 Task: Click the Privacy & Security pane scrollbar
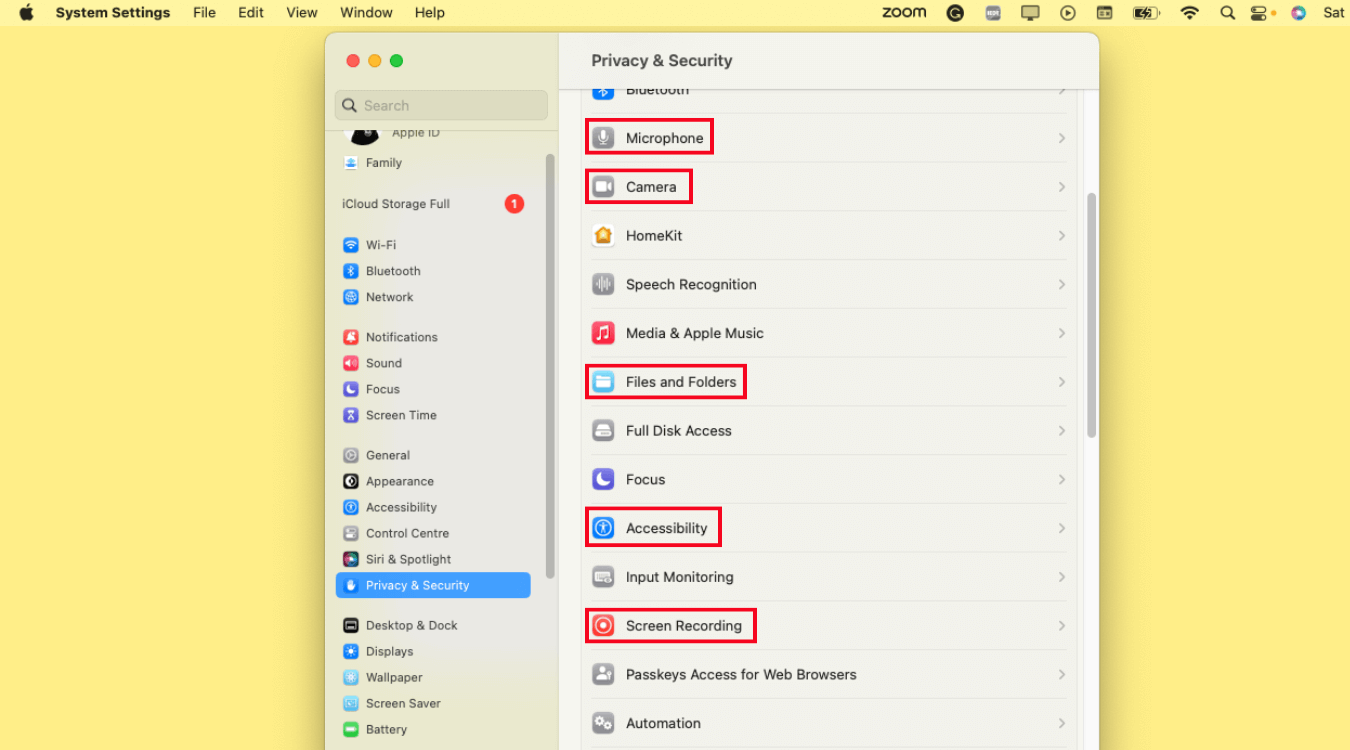pos(1092,315)
